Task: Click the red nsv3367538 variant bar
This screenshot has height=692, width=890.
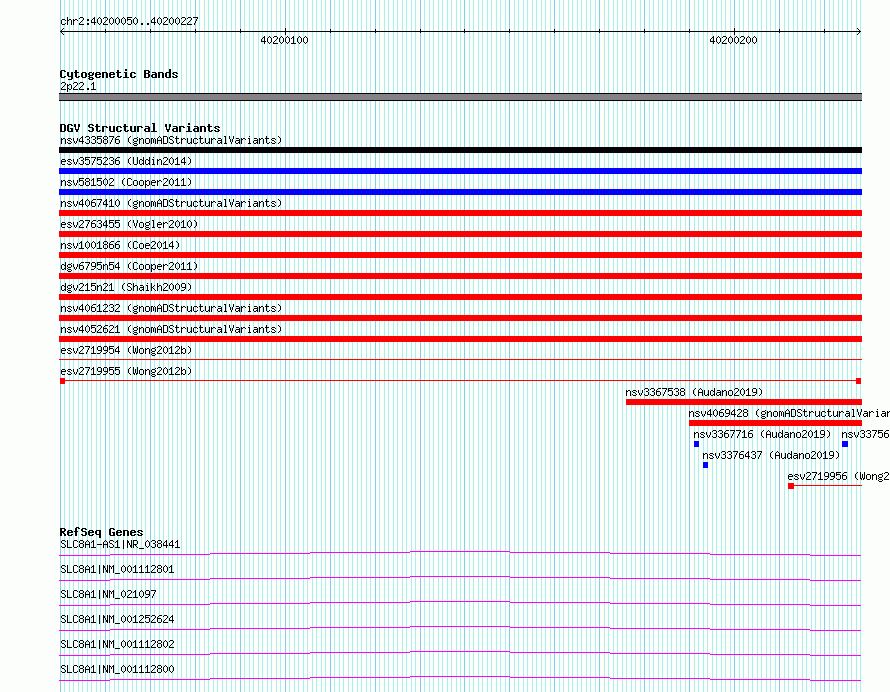Action: click(744, 402)
